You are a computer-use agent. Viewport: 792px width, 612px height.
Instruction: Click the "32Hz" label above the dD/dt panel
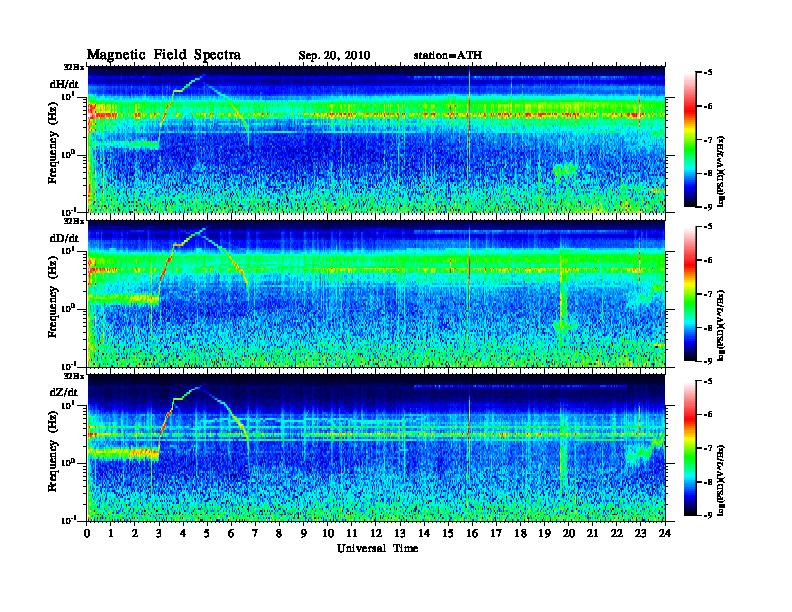[x=73, y=221]
